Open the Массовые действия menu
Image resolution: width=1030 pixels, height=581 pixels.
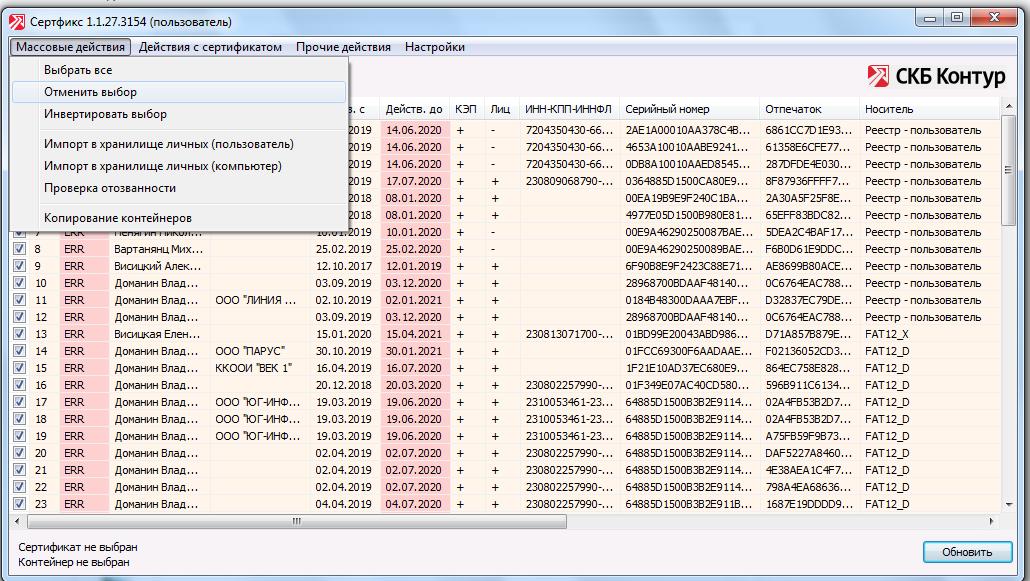click(70, 47)
